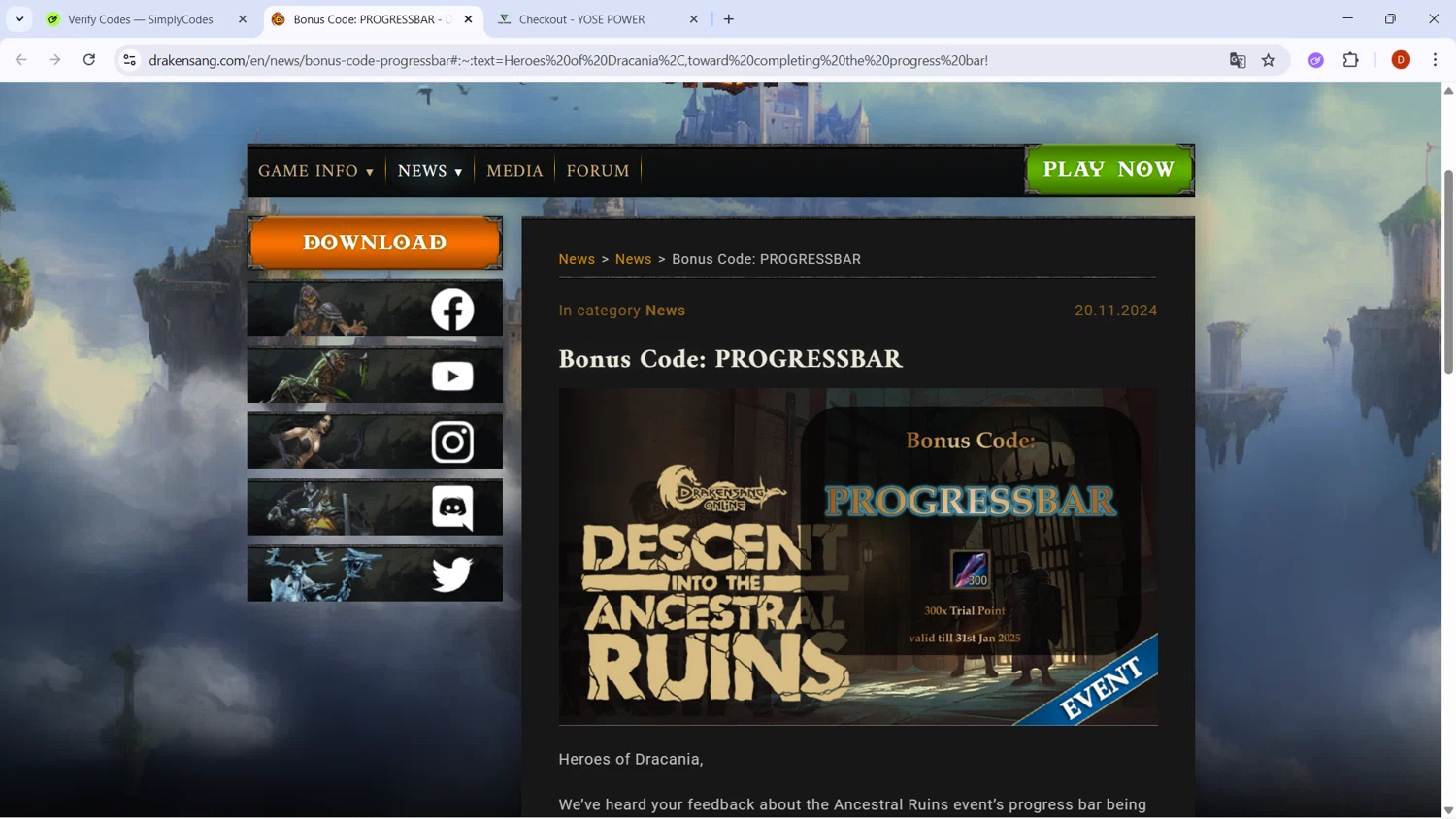1456x819 pixels.
Task: Open the FORUM menu item
Action: point(598,171)
